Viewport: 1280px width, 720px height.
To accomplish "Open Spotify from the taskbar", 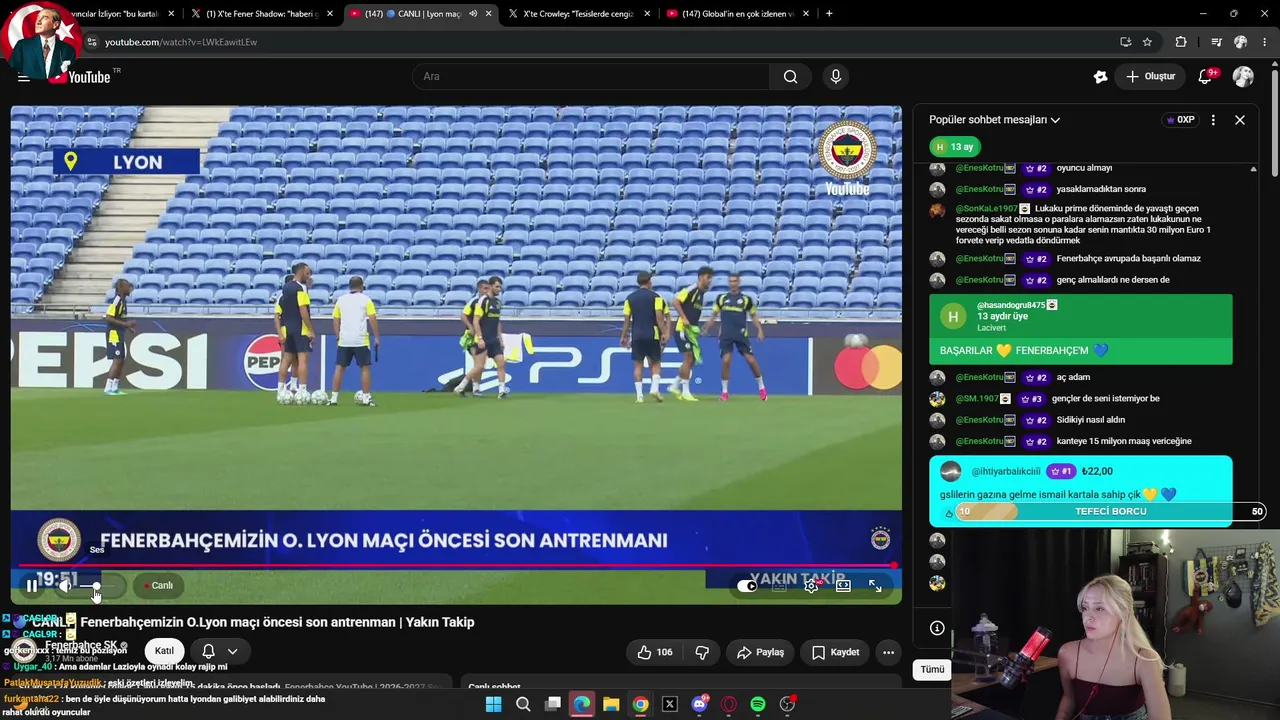I will [x=758, y=705].
